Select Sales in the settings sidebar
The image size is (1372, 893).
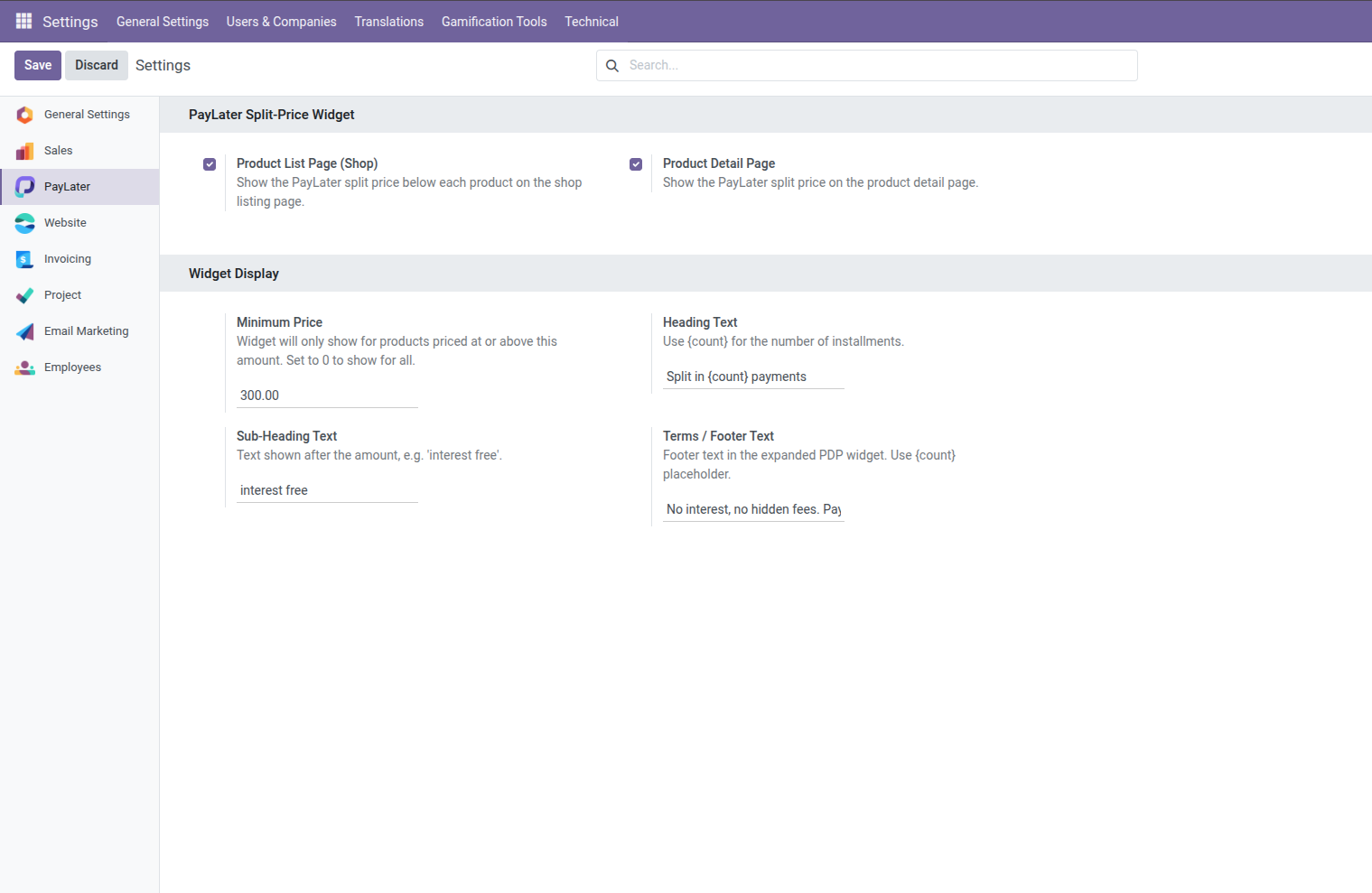79,151
